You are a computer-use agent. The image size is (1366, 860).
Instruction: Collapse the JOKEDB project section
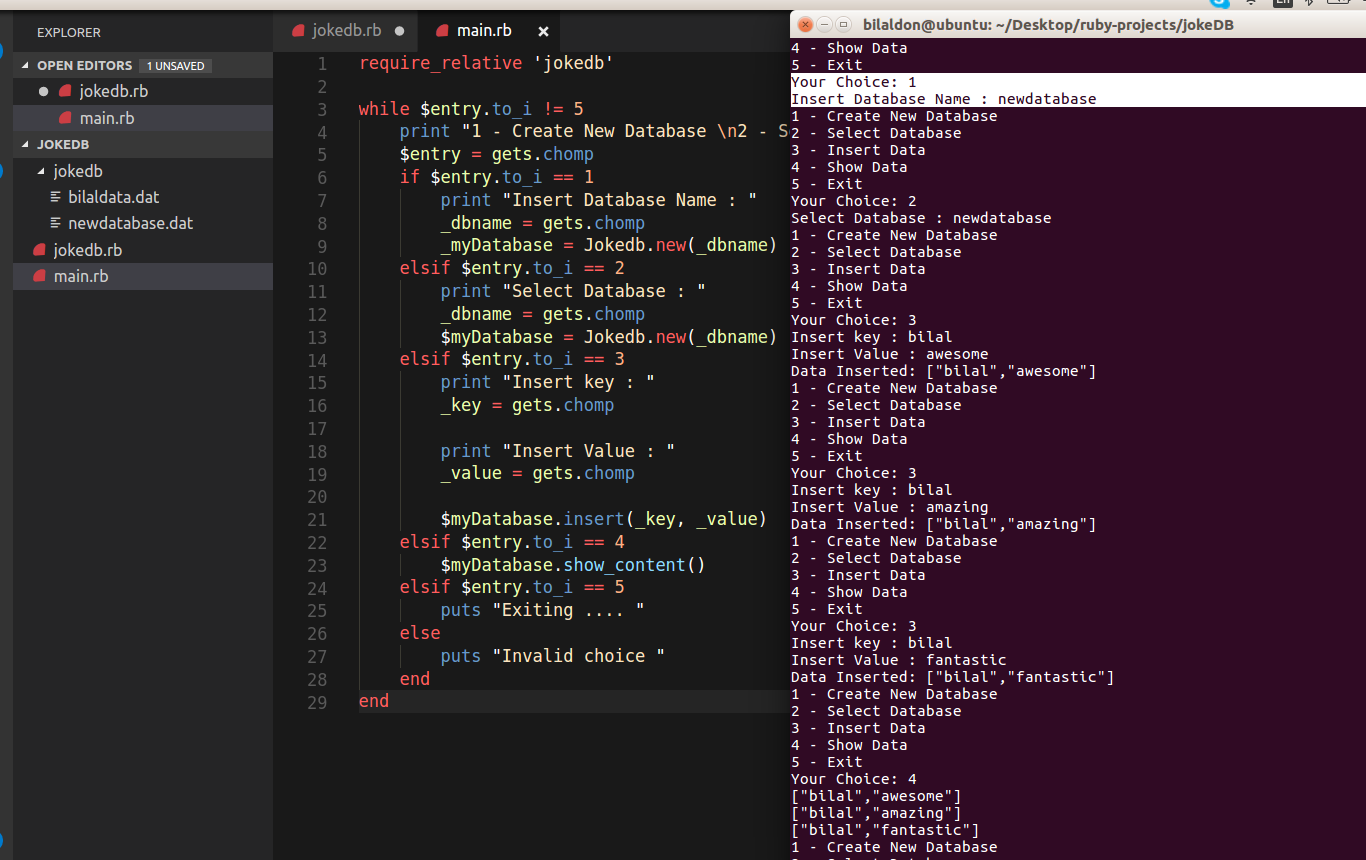(x=26, y=144)
